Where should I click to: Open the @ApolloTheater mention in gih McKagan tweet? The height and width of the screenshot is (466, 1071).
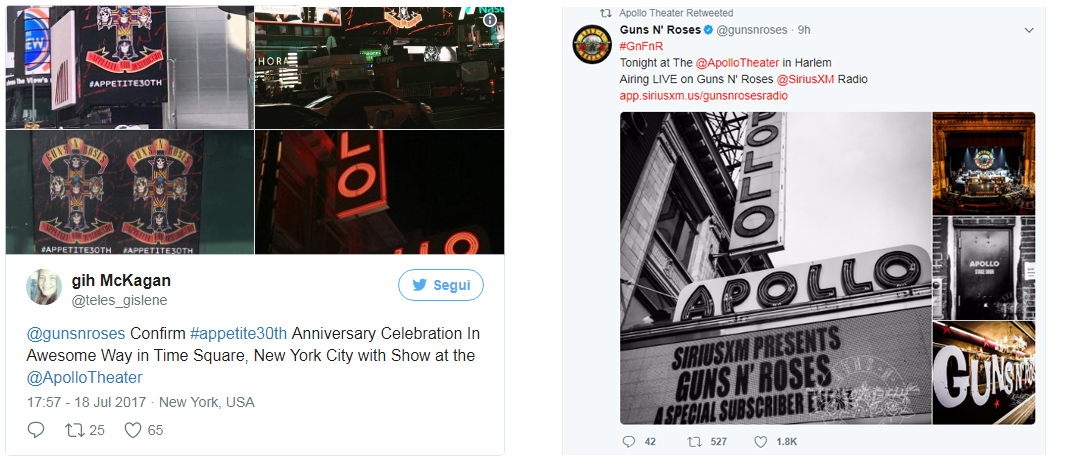point(85,377)
